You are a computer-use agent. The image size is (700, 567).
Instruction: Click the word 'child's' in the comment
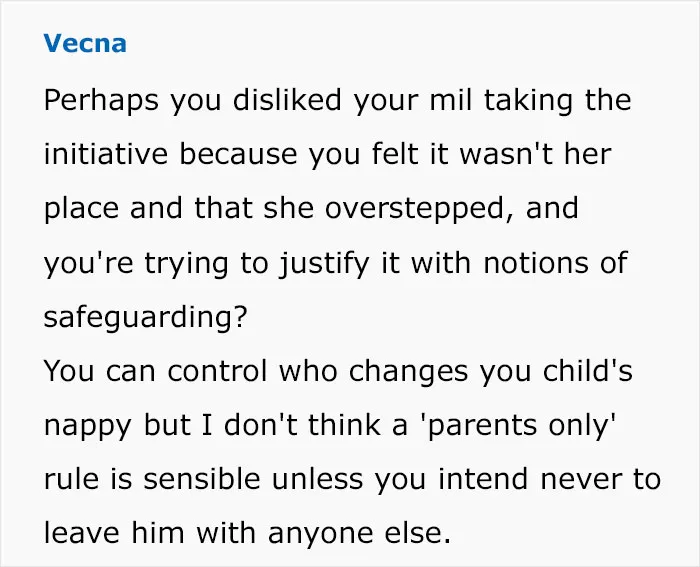(588, 370)
